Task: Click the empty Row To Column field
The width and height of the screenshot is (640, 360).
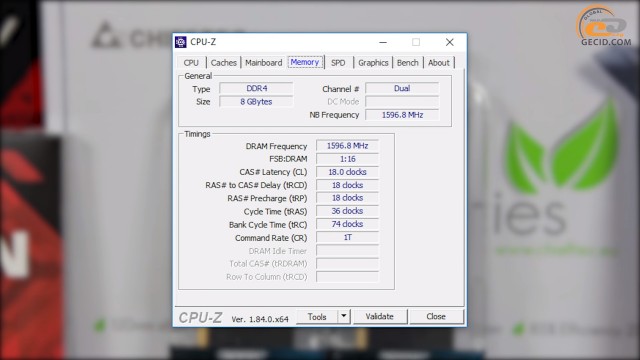Action: pos(347,277)
